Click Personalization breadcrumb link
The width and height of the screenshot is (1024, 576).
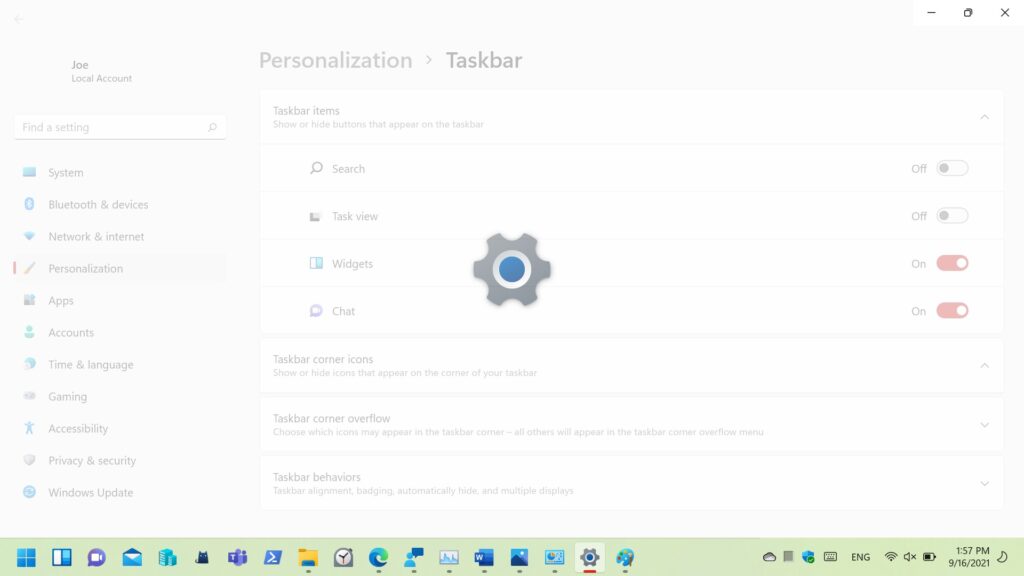(335, 60)
